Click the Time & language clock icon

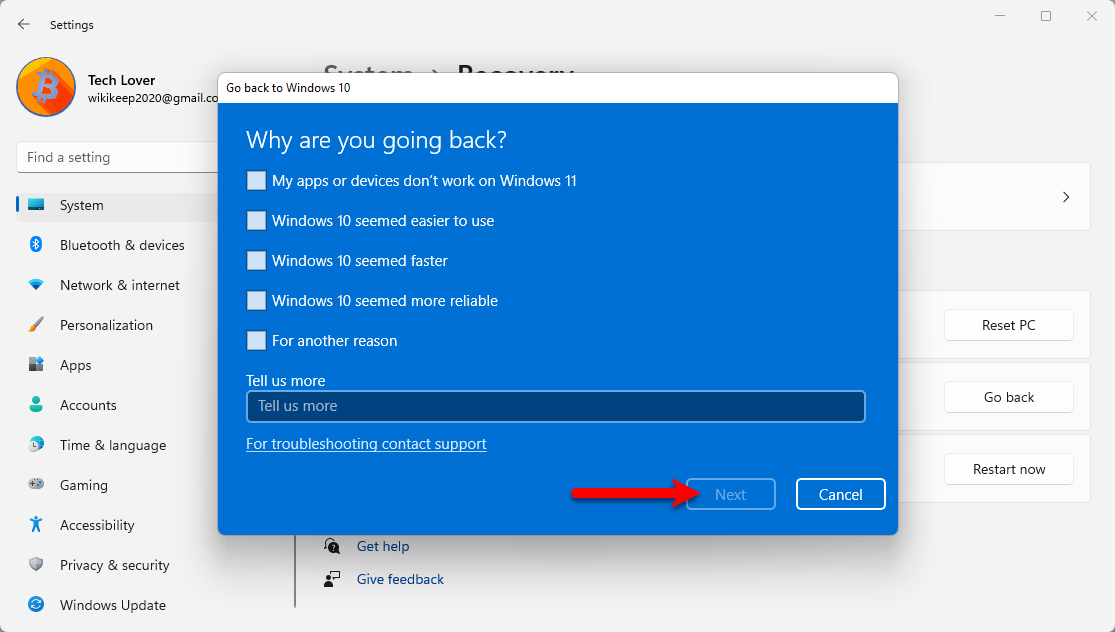point(36,445)
